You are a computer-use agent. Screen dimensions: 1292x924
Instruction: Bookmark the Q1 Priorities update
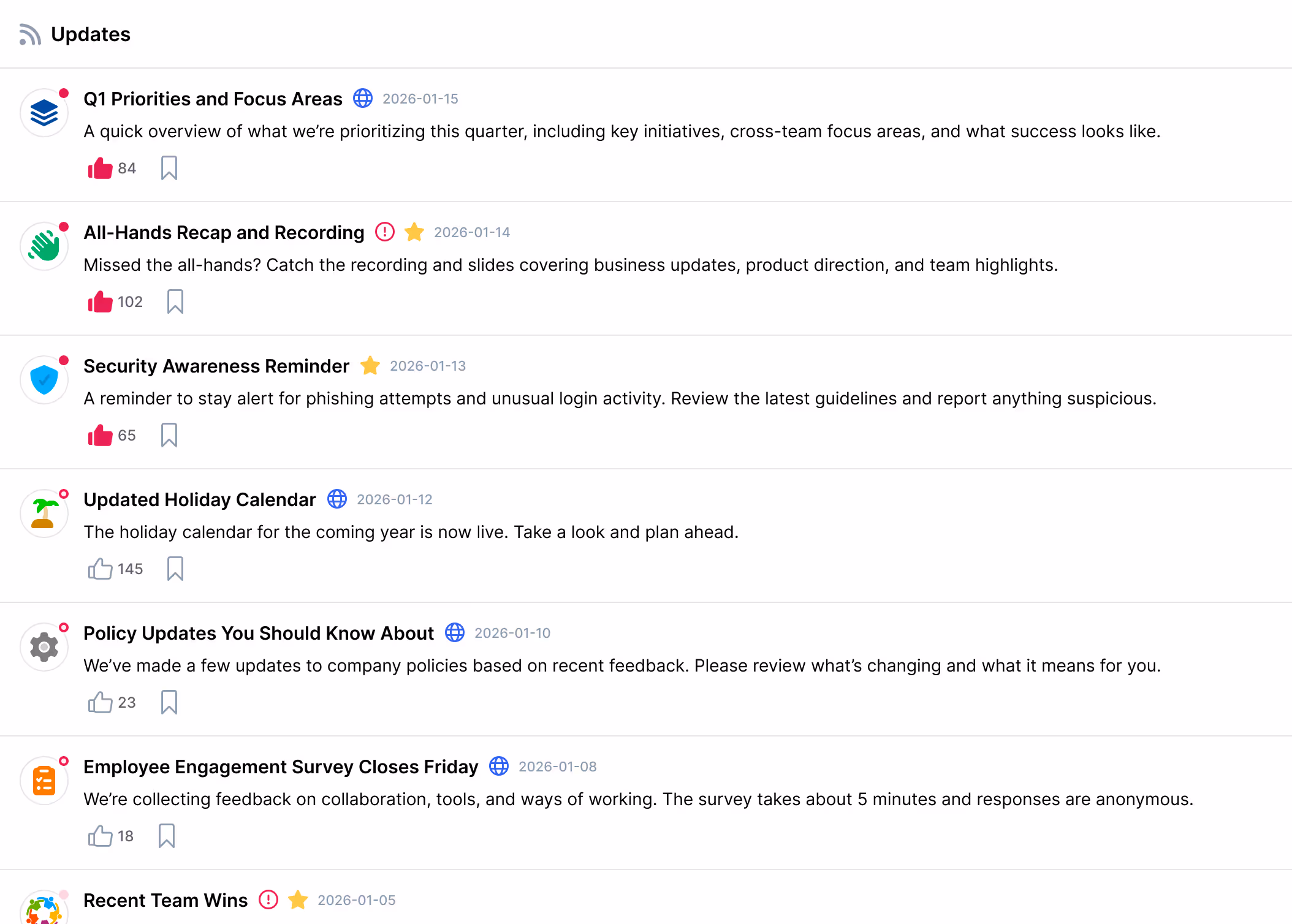pos(169,168)
